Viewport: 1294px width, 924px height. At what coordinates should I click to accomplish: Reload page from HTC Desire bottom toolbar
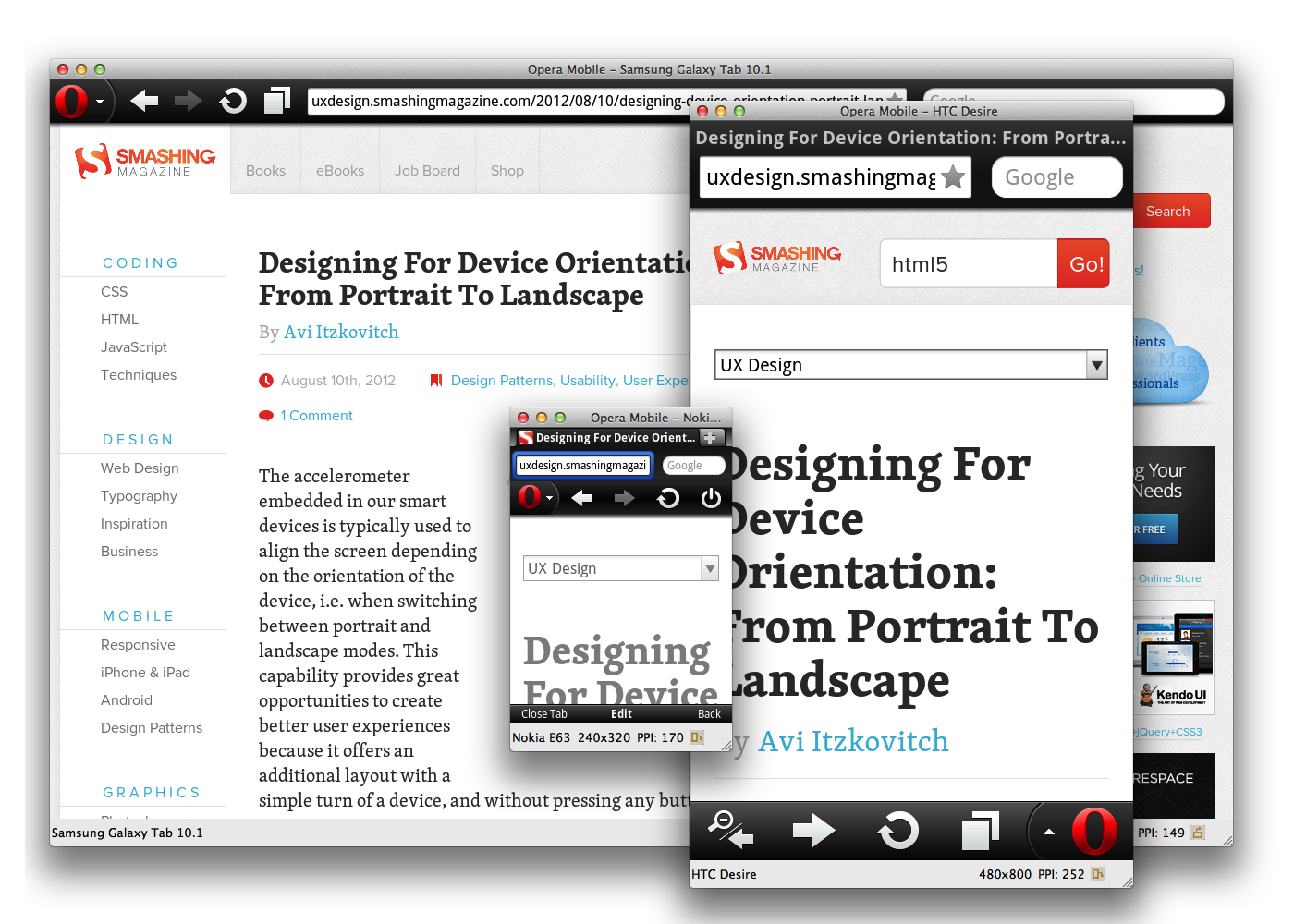(x=897, y=830)
